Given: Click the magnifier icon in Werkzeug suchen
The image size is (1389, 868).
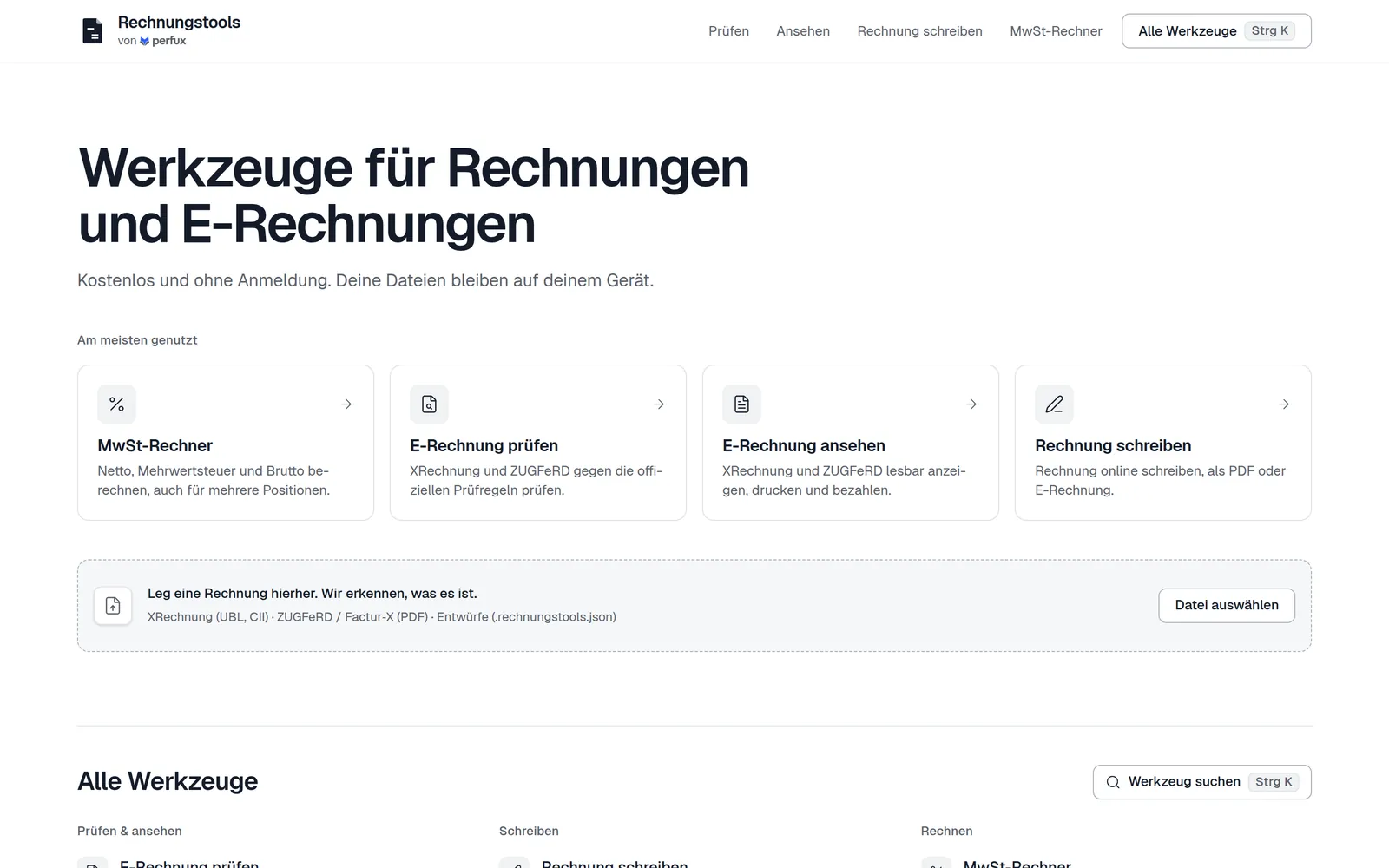Looking at the screenshot, I should [x=1113, y=782].
